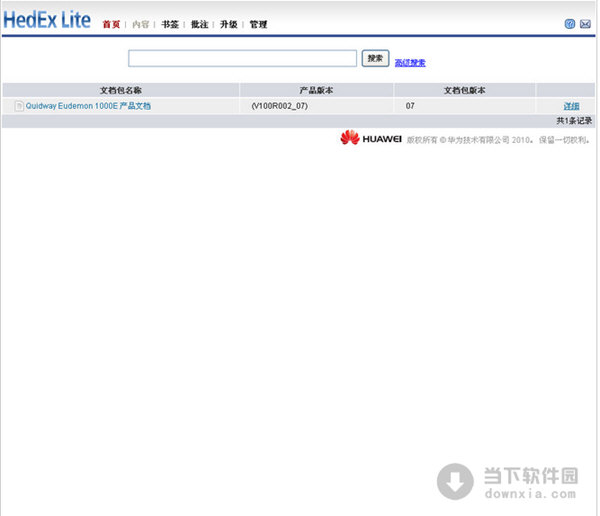
Task: Open the 高级搜索 advanced search link
Action: pyautogui.click(x=410, y=63)
